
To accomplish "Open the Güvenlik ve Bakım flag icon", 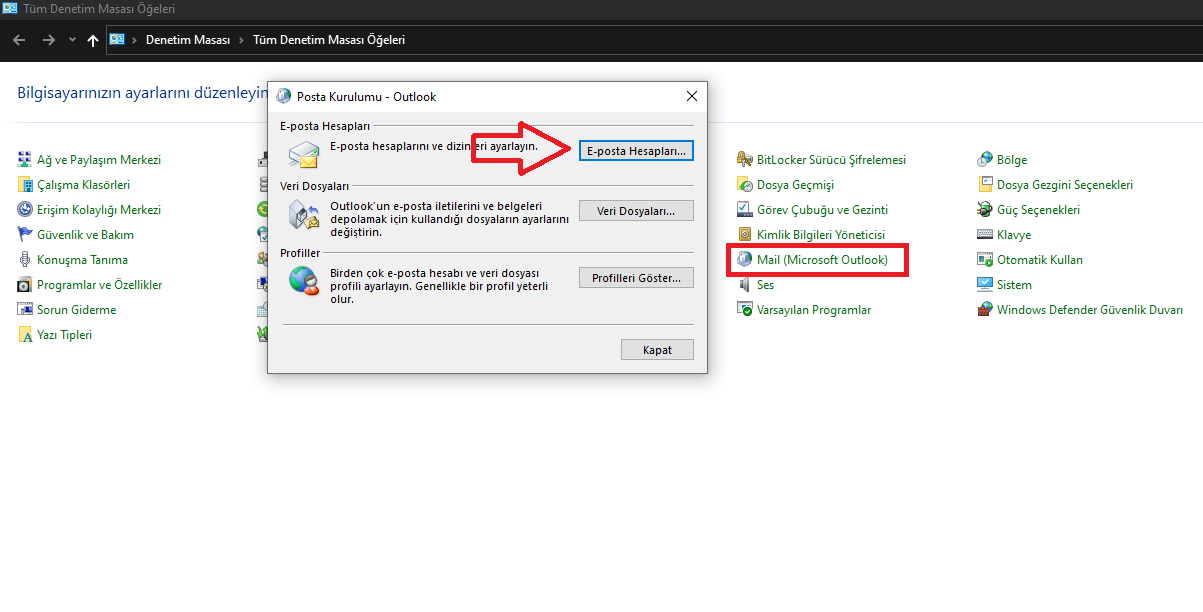I will pyautogui.click(x=25, y=235).
